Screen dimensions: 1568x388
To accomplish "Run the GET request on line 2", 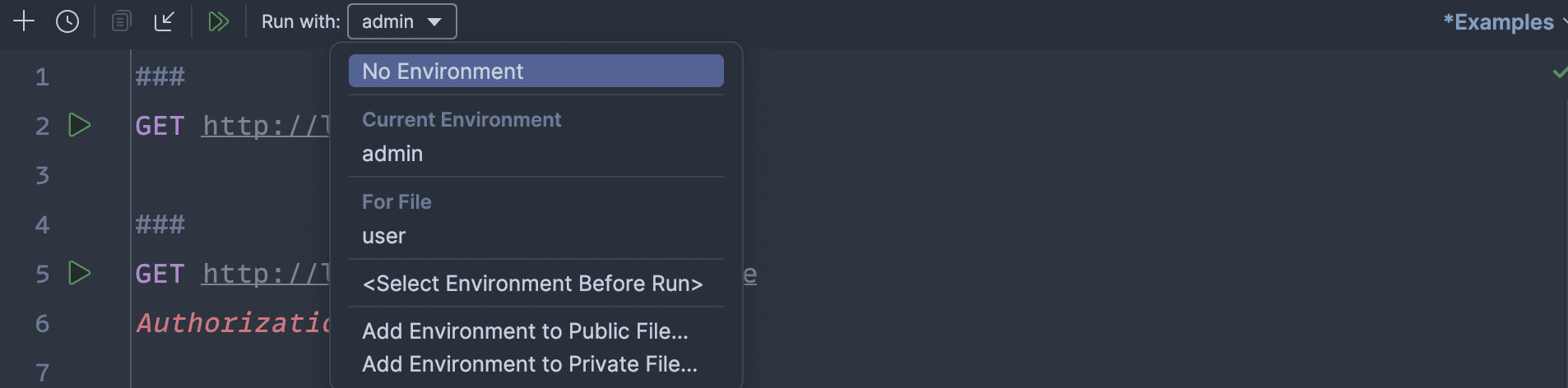I will 79,125.
